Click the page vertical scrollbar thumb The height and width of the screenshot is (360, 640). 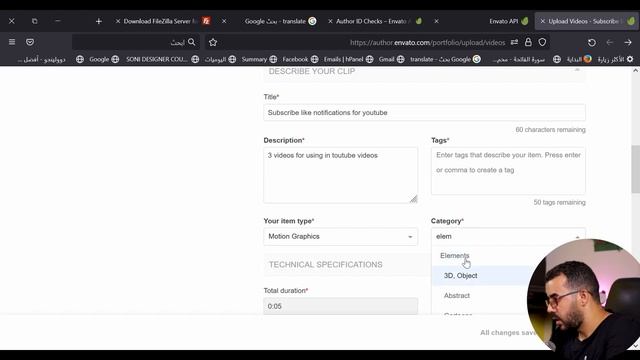[x=636, y=169]
